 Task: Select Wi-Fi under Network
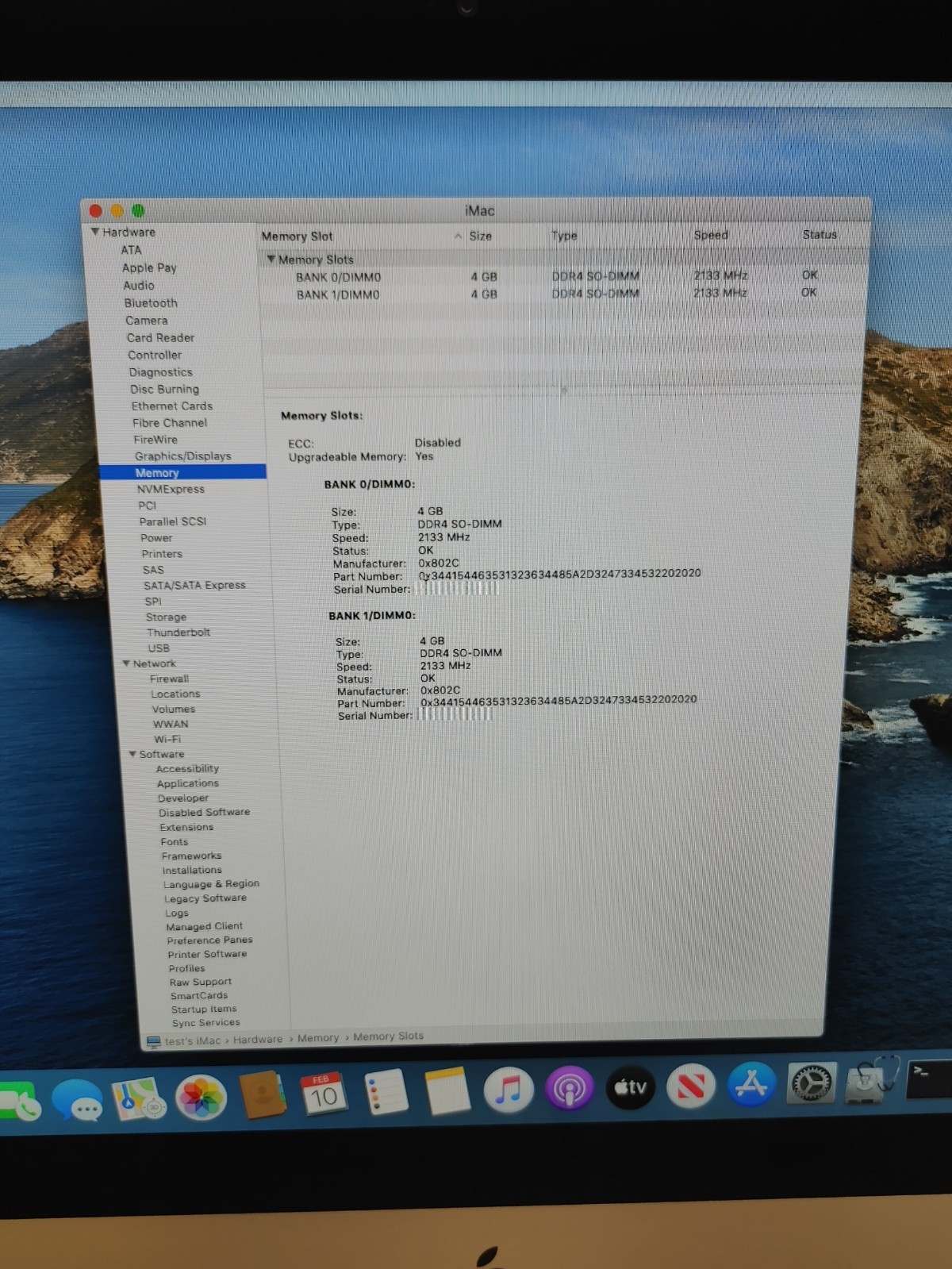[167, 739]
